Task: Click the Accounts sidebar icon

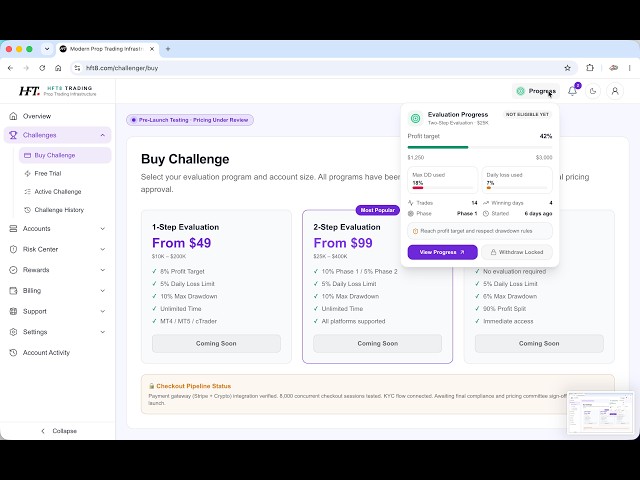Action: point(13,229)
